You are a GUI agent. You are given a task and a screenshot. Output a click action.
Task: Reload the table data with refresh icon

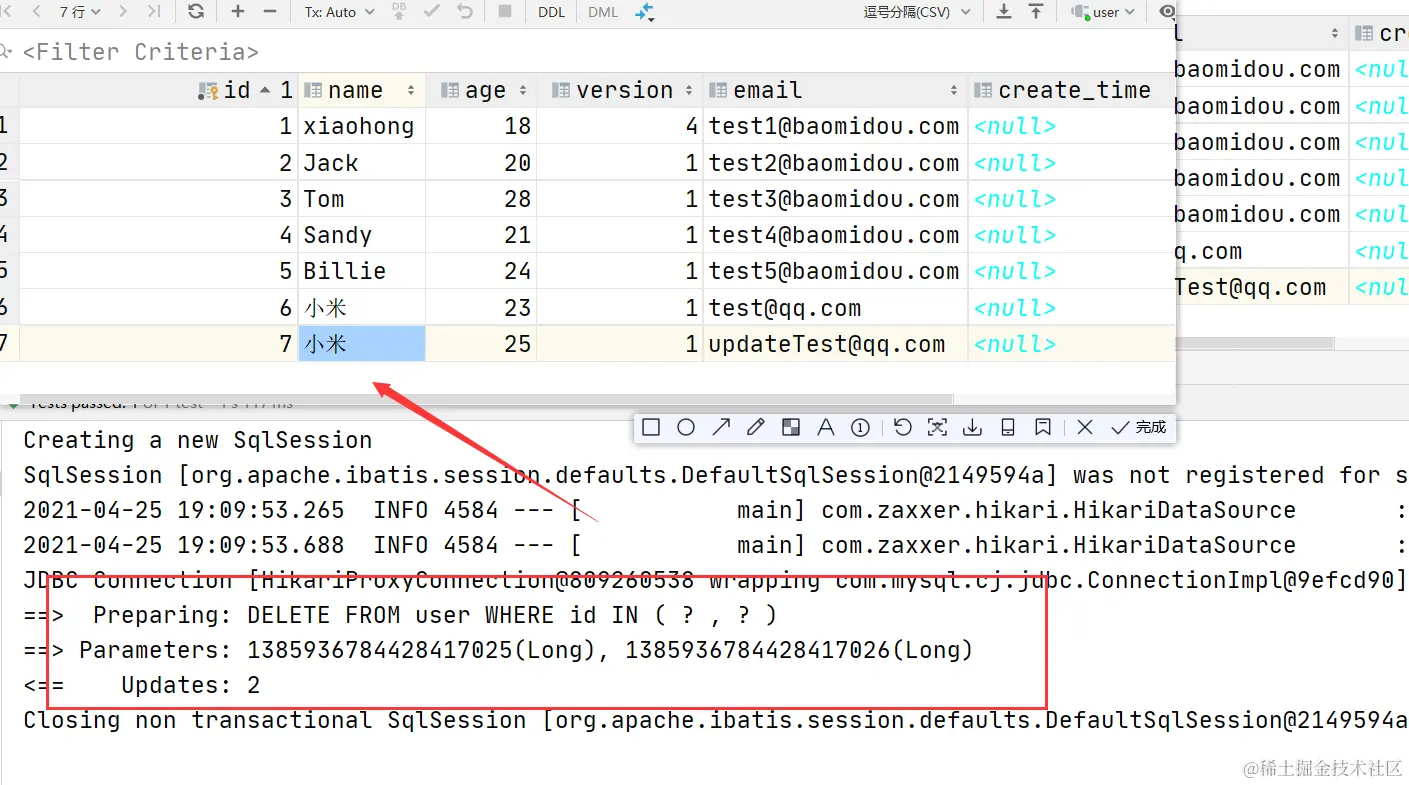tap(196, 12)
